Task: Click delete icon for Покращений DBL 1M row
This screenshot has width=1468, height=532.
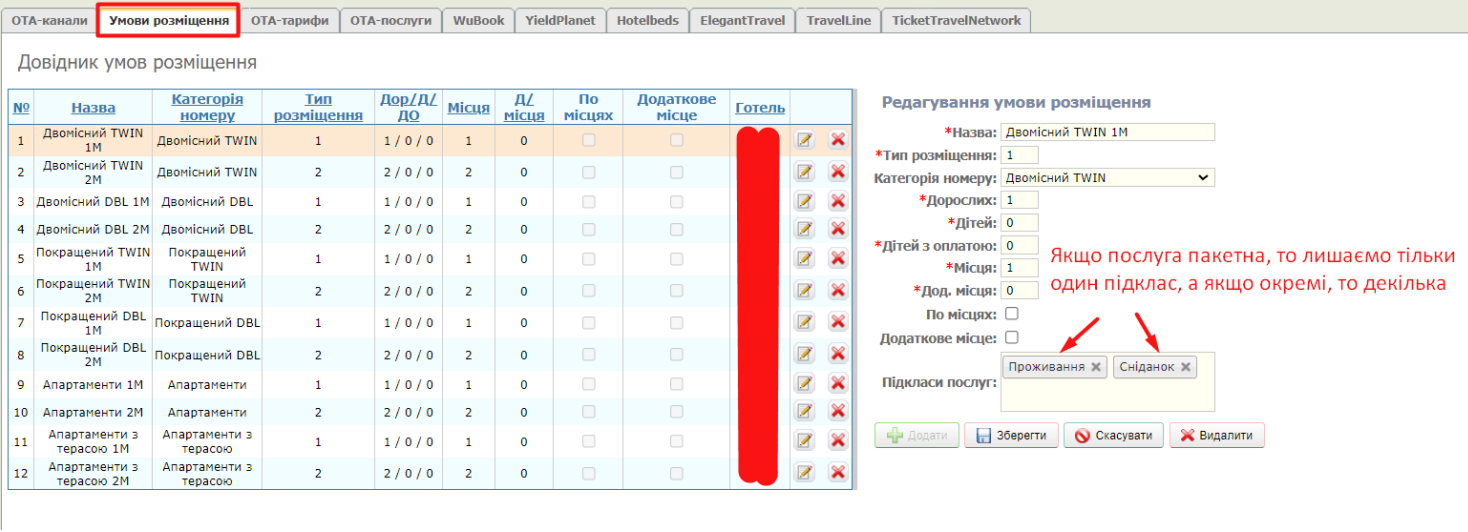Action: pos(838,322)
